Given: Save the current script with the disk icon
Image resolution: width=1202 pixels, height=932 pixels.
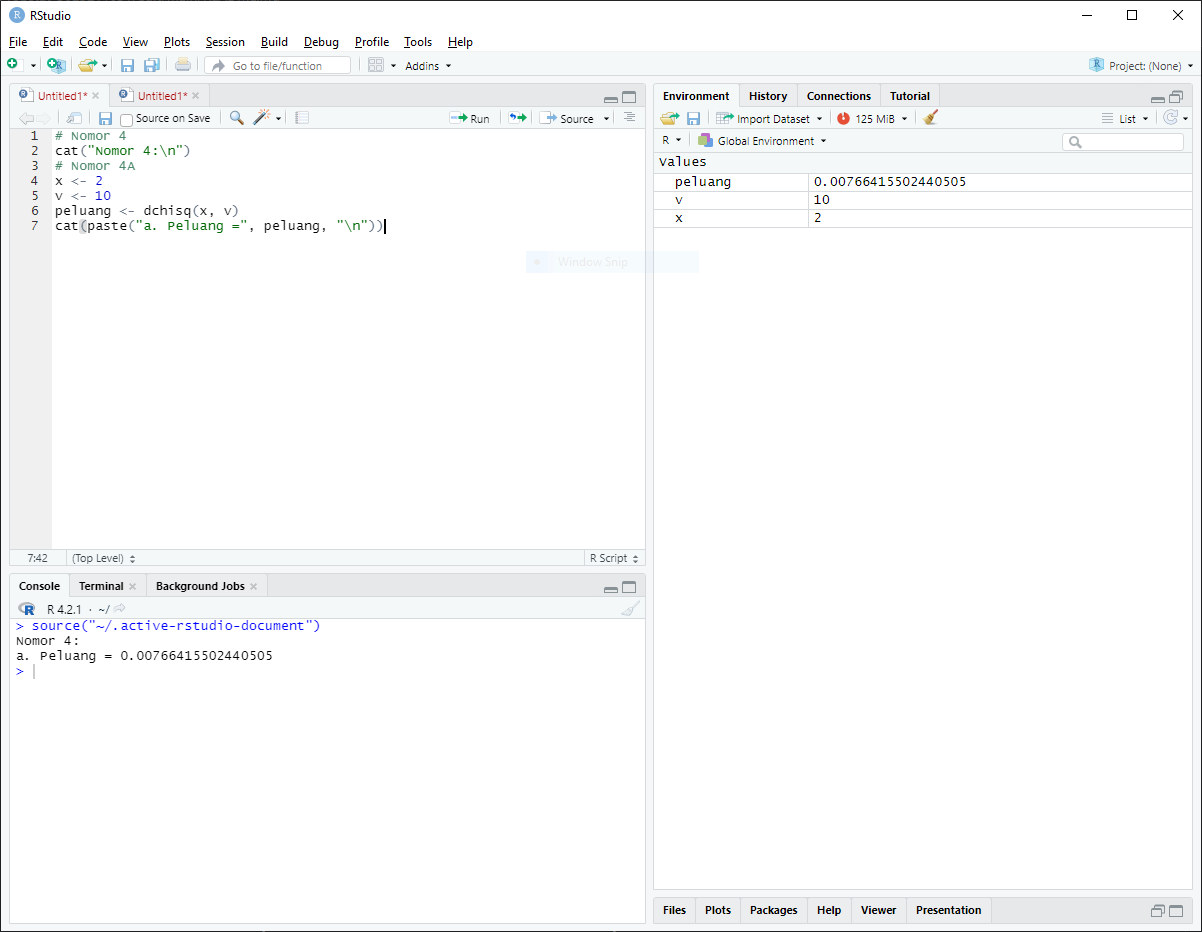Looking at the screenshot, I should coord(105,117).
